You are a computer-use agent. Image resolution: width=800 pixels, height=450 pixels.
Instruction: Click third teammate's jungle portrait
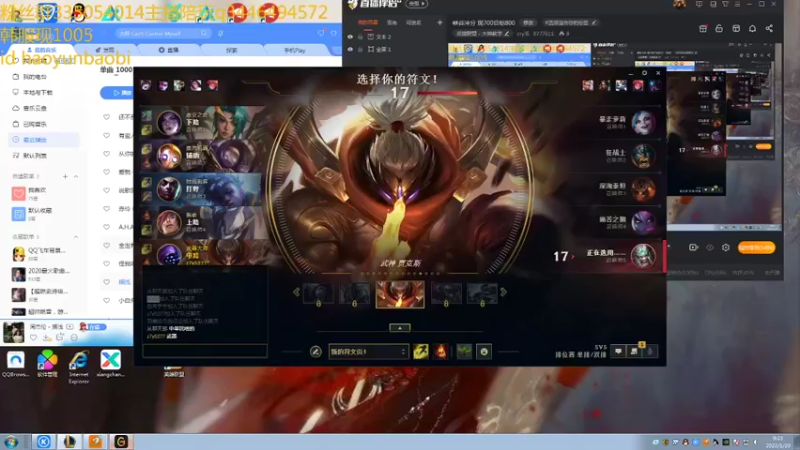coord(169,189)
